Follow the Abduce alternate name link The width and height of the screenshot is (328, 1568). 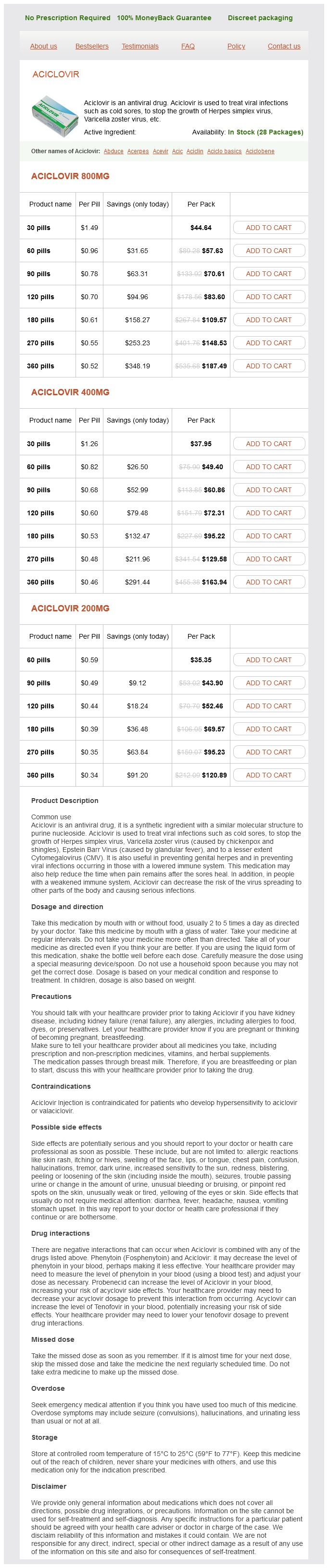coord(114,151)
